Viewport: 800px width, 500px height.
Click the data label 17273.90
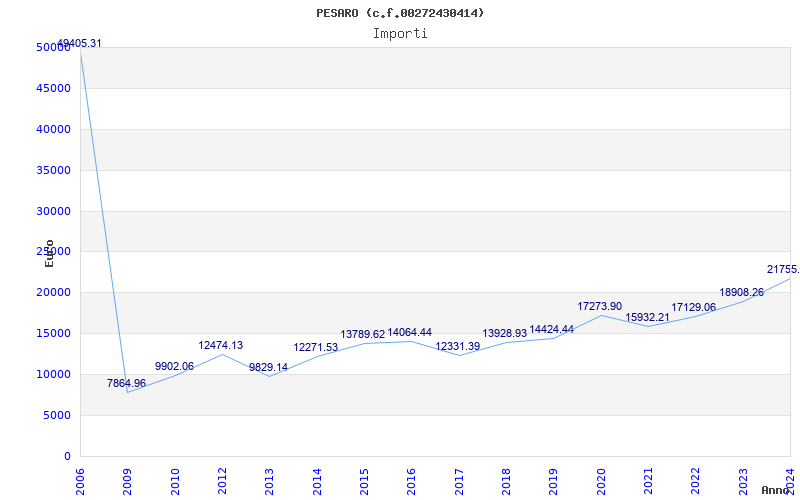[x=599, y=307]
